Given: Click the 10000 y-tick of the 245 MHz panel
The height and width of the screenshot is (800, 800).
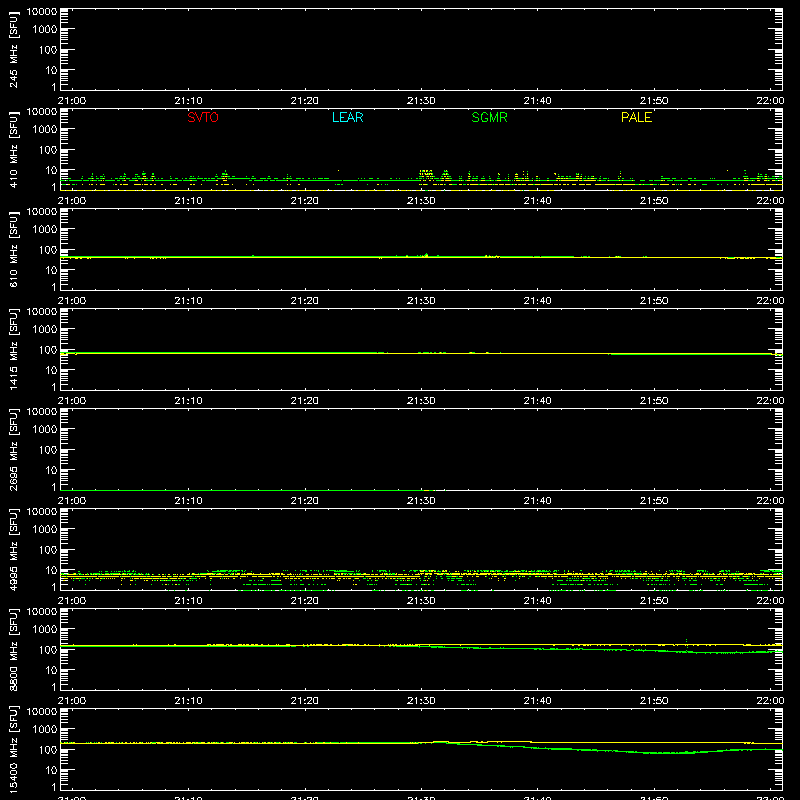Looking at the screenshot, I should pos(42,12).
